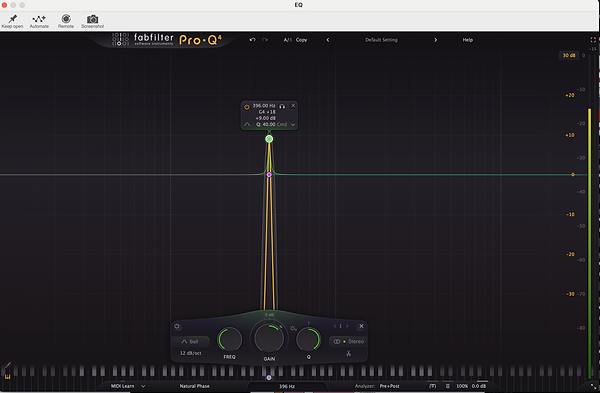Viewport: 600px width, 393px height.
Task: Click the FabFilter Pro-Q 4 logo
Action: (167, 39)
